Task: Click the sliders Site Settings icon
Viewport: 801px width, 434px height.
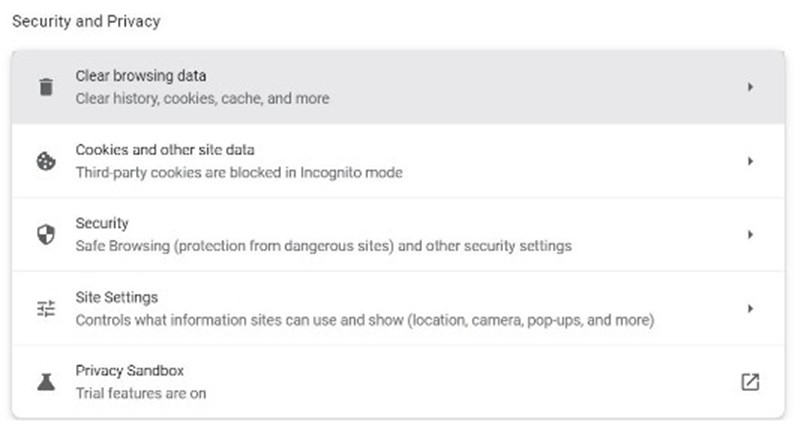Action: click(x=46, y=309)
